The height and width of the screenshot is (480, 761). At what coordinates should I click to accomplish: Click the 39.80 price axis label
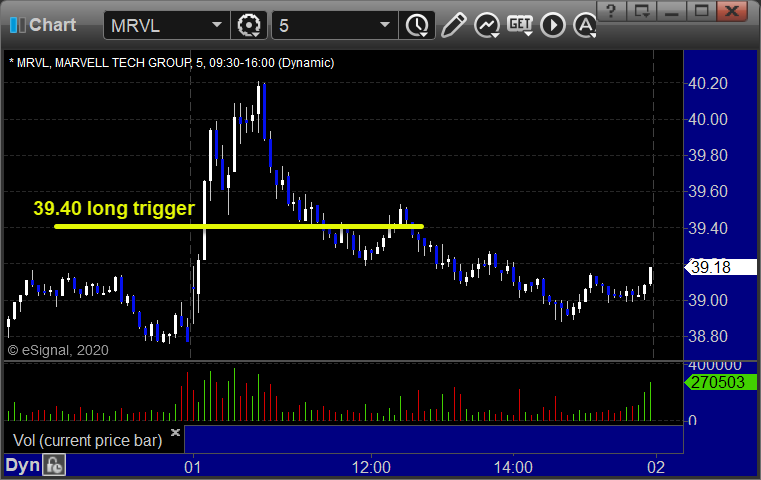coord(708,156)
